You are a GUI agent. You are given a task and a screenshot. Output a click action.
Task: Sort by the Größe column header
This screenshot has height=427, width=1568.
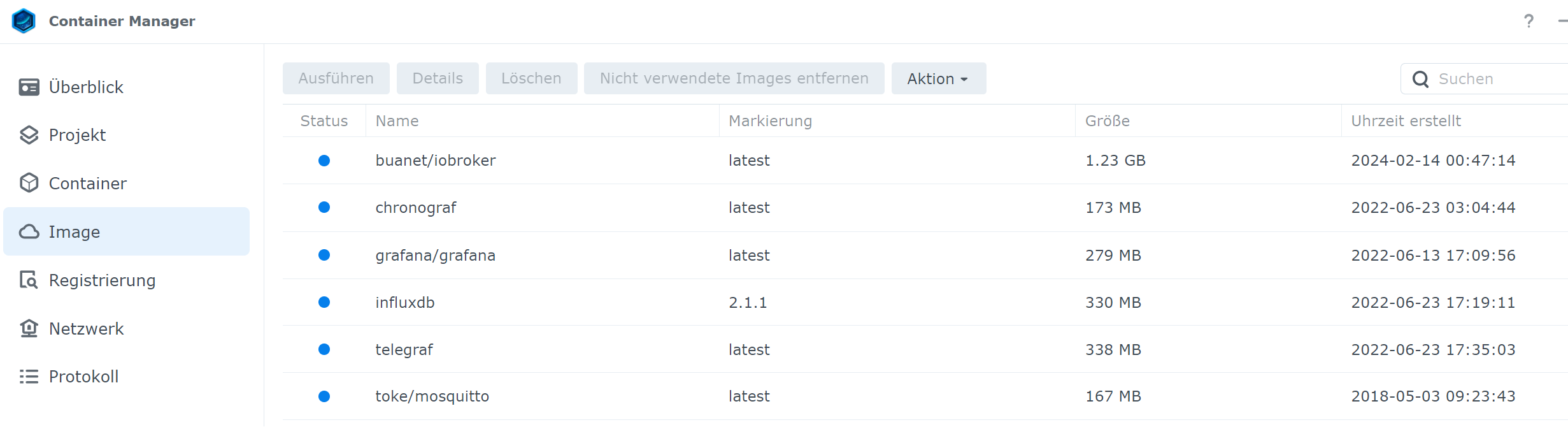click(x=1107, y=121)
